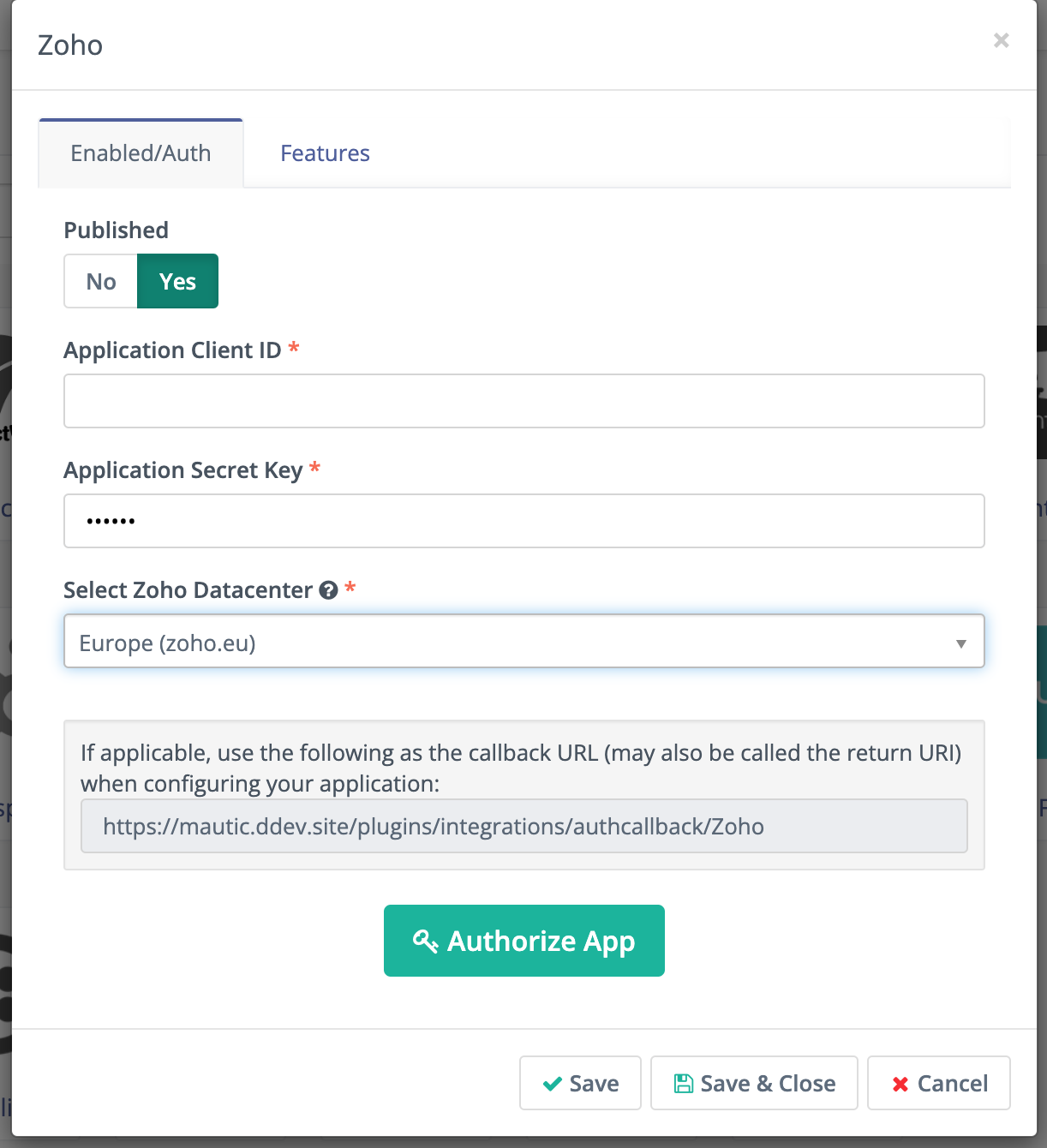Viewport: 1047px width, 1148px height.
Task: Click the key icon on Authorize App
Action: point(425,941)
